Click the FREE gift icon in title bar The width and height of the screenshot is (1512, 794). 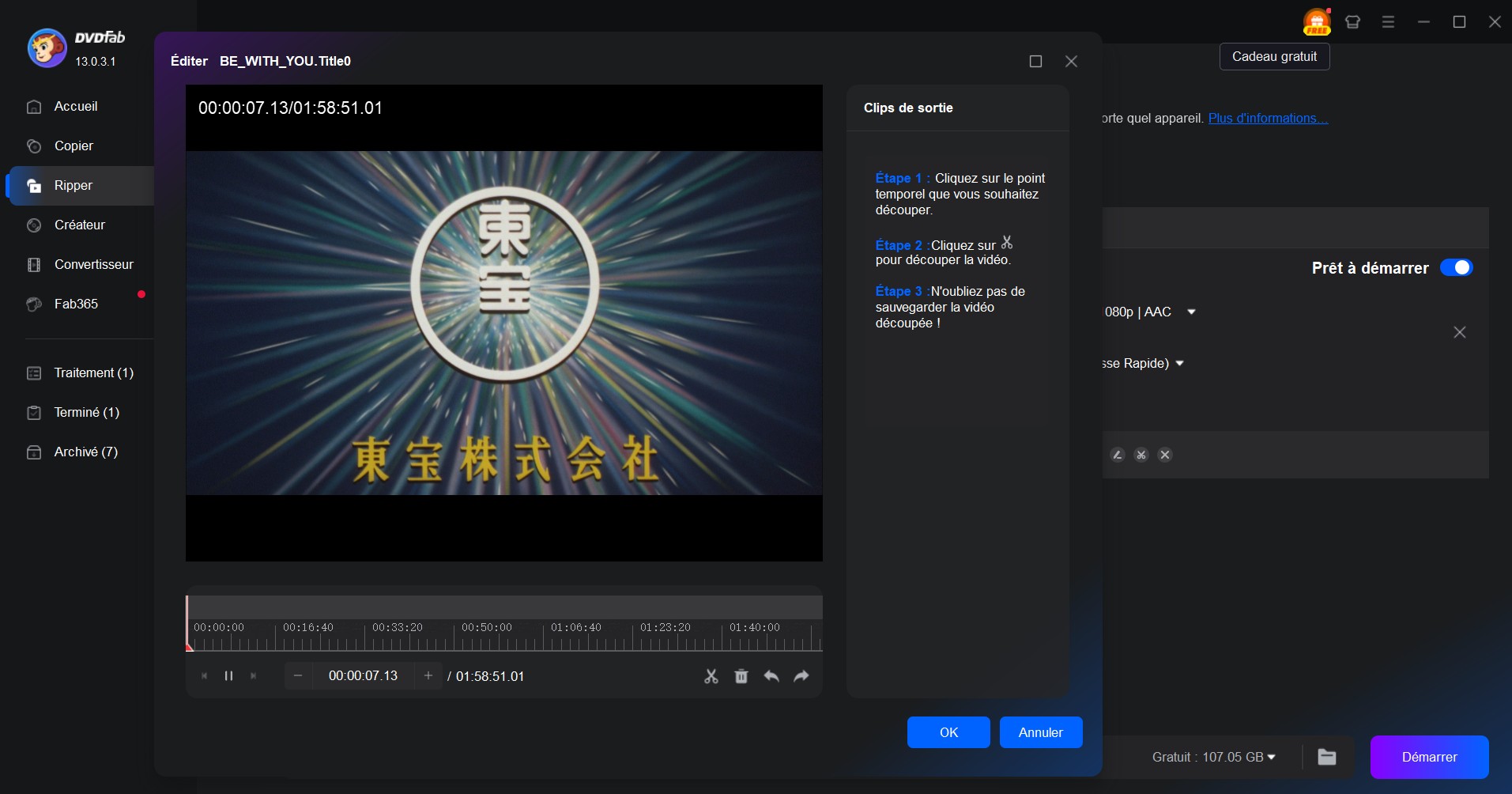[x=1317, y=21]
